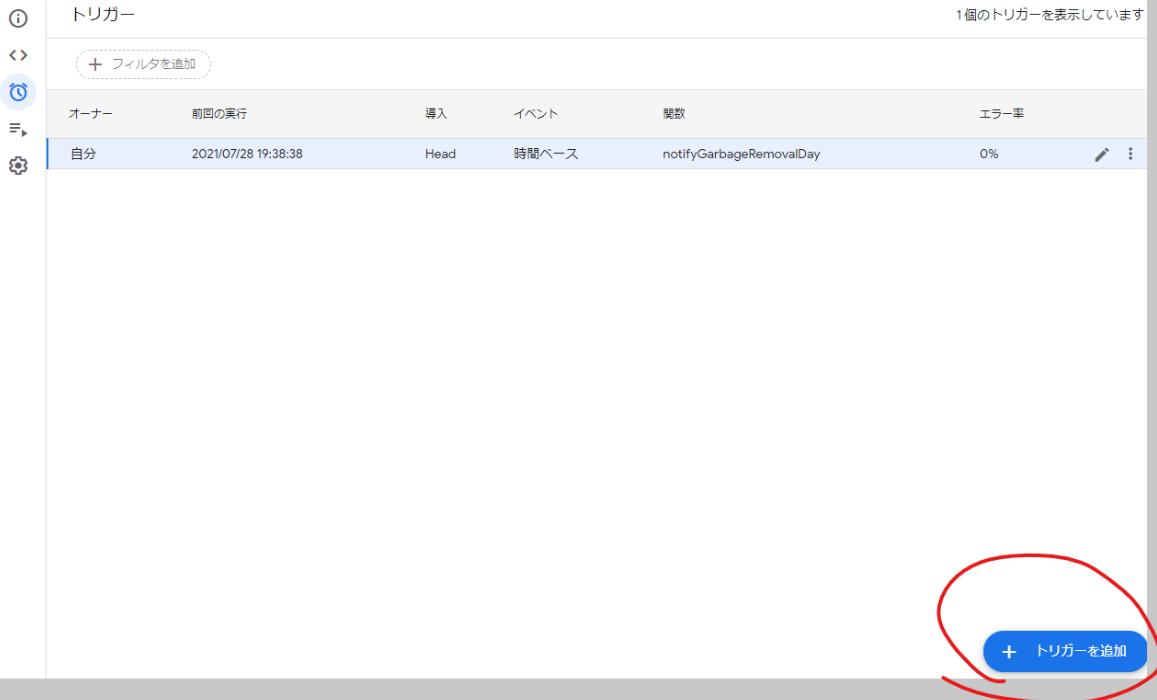Click the 導入 column header

(x=436, y=114)
